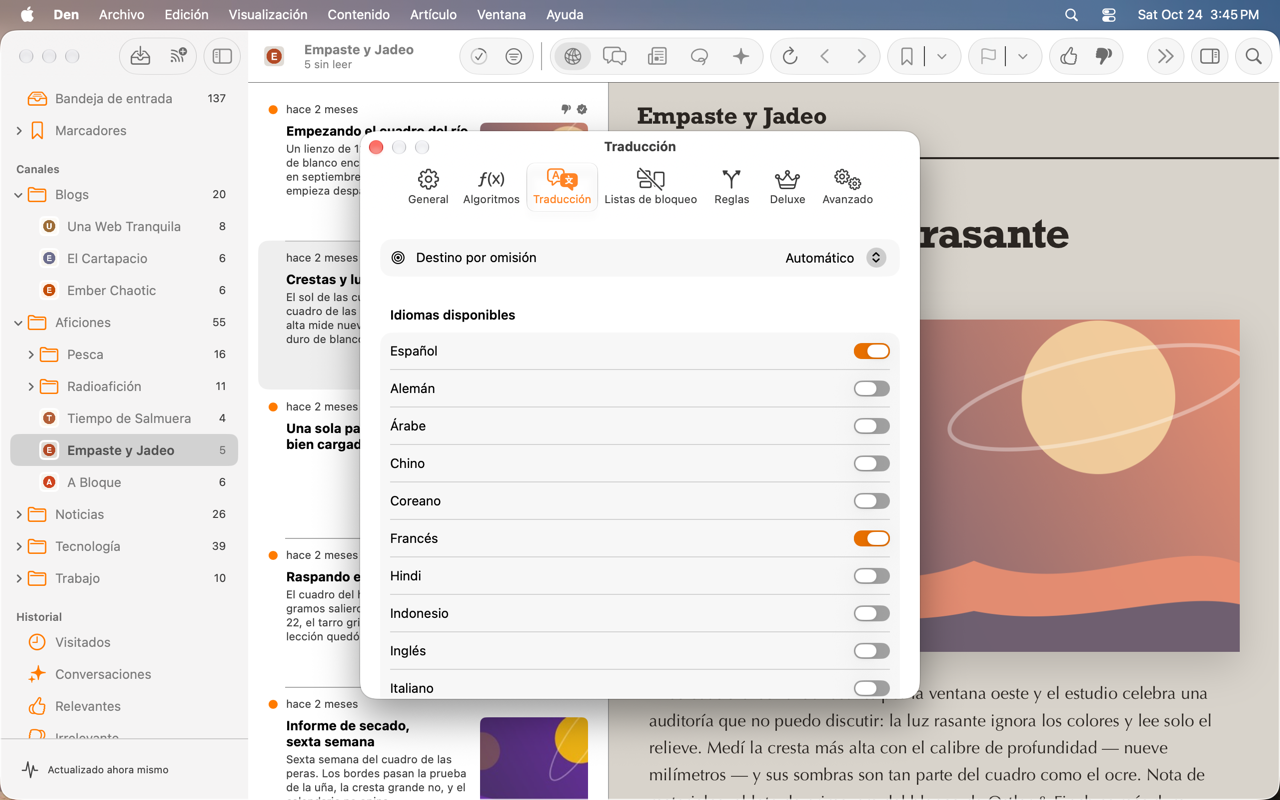The height and width of the screenshot is (800, 1280).
Task: Click the thumbs up icon in toolbar
Action: (1069, 57)
